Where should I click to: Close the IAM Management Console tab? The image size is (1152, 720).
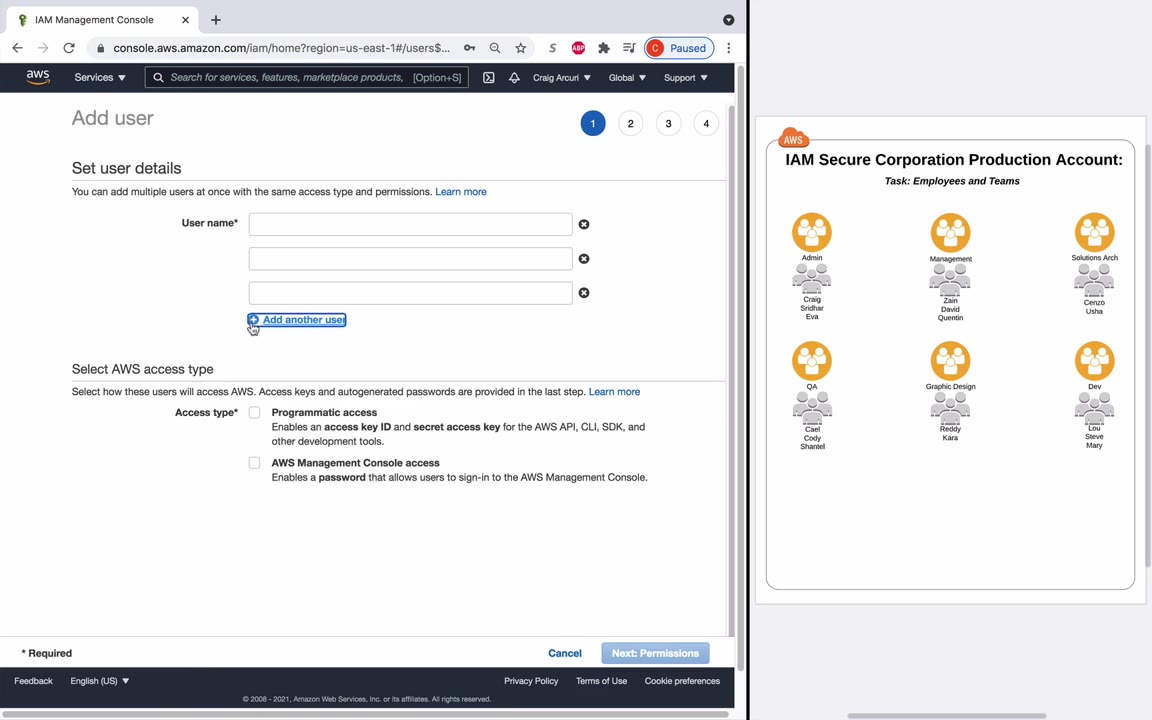point(185,20)
